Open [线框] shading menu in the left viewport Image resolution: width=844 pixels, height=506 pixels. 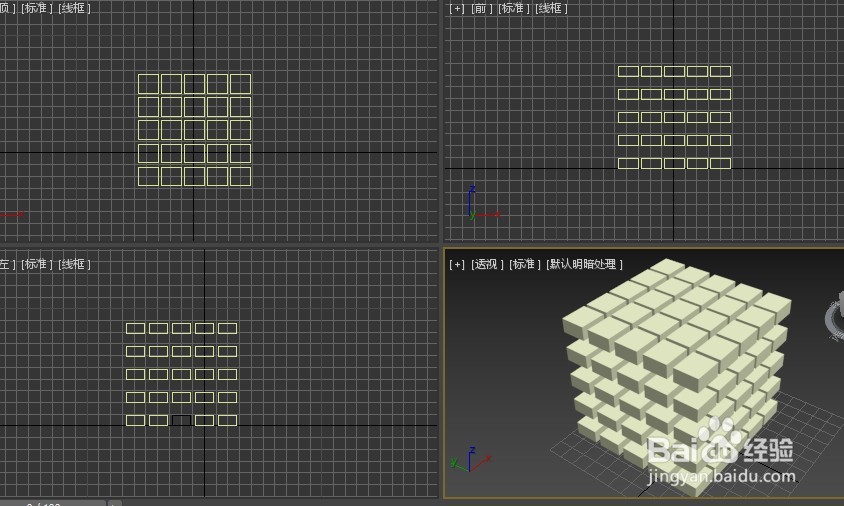pyautogui.click(x=74, y=264)
